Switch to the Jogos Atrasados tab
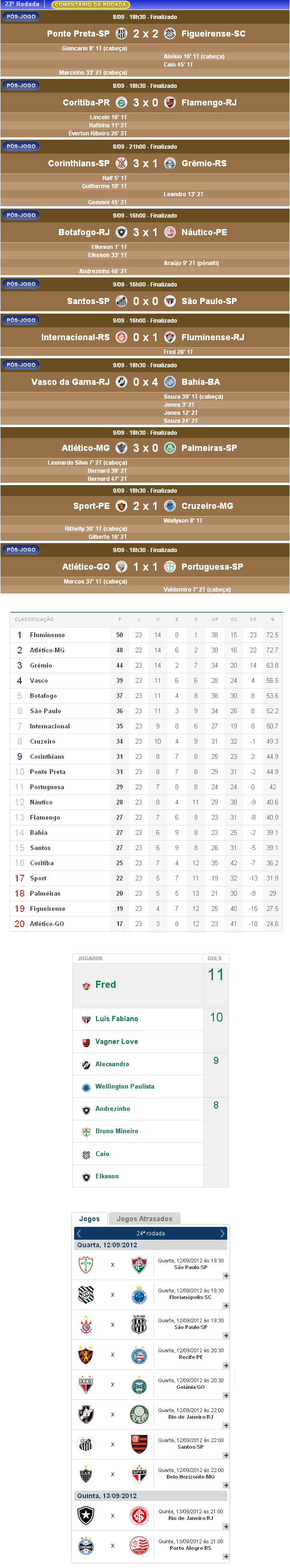 coord(145,1219)
